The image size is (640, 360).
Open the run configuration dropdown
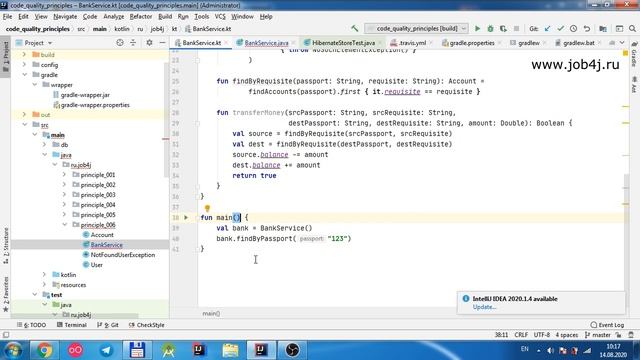(416, 29)
